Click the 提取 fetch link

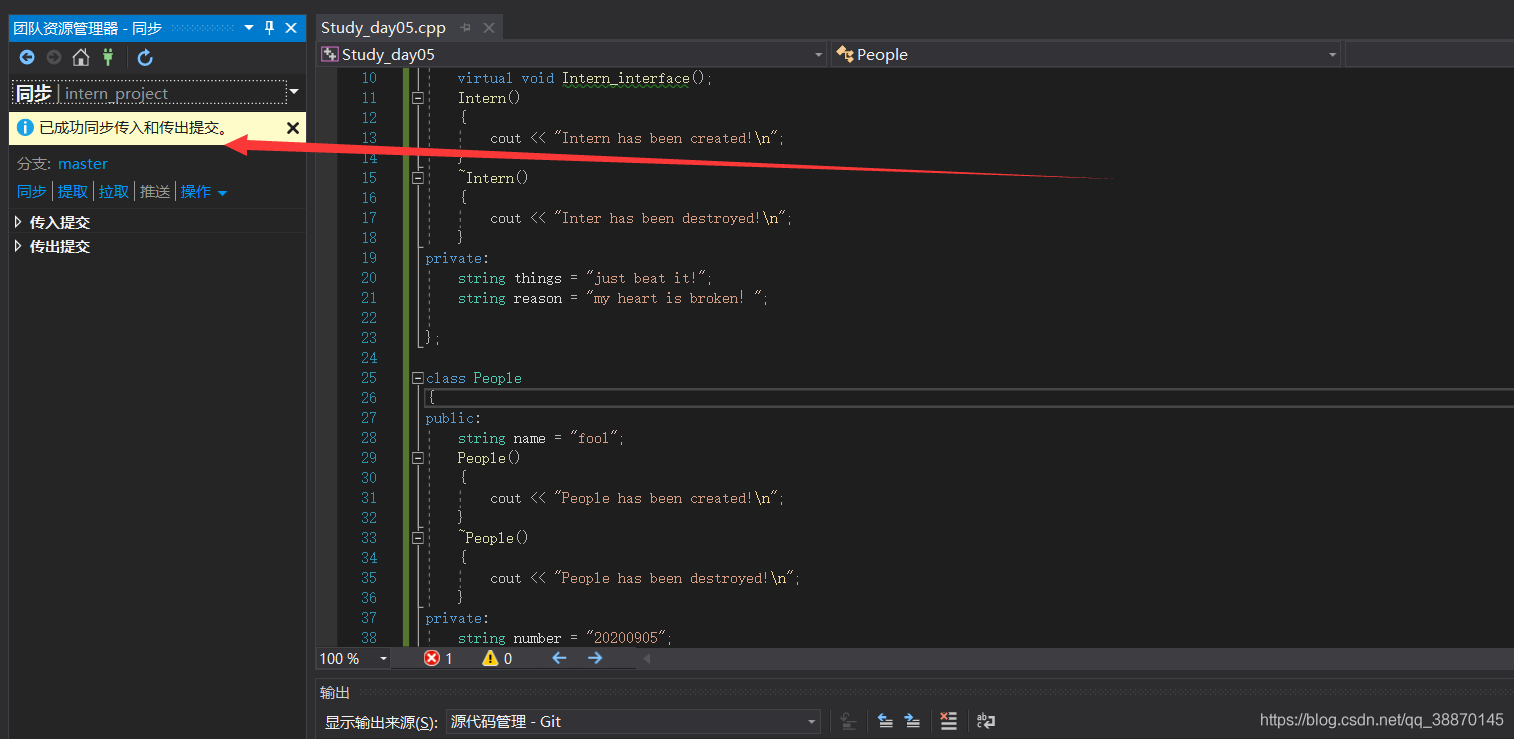[x=73, y=192]
